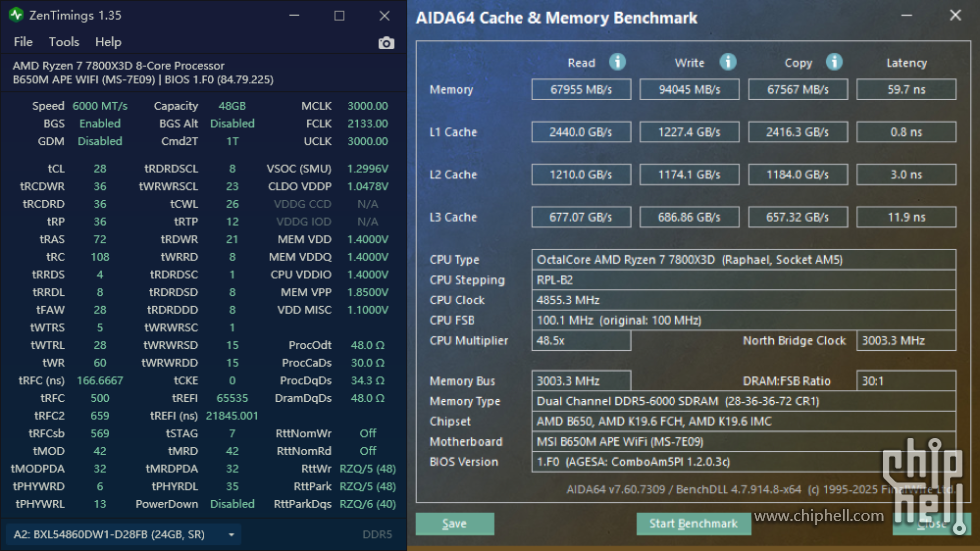
Task: Click the CPU Multiplier 48.5x field
Action: click(581, 340)
